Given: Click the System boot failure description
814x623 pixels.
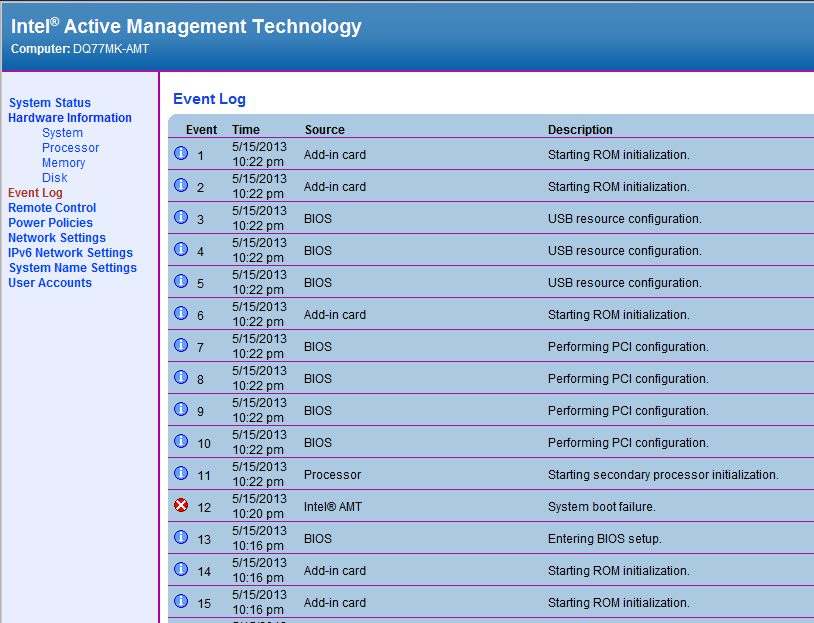Looking at the screenshot, I should [x=601, y=507].
